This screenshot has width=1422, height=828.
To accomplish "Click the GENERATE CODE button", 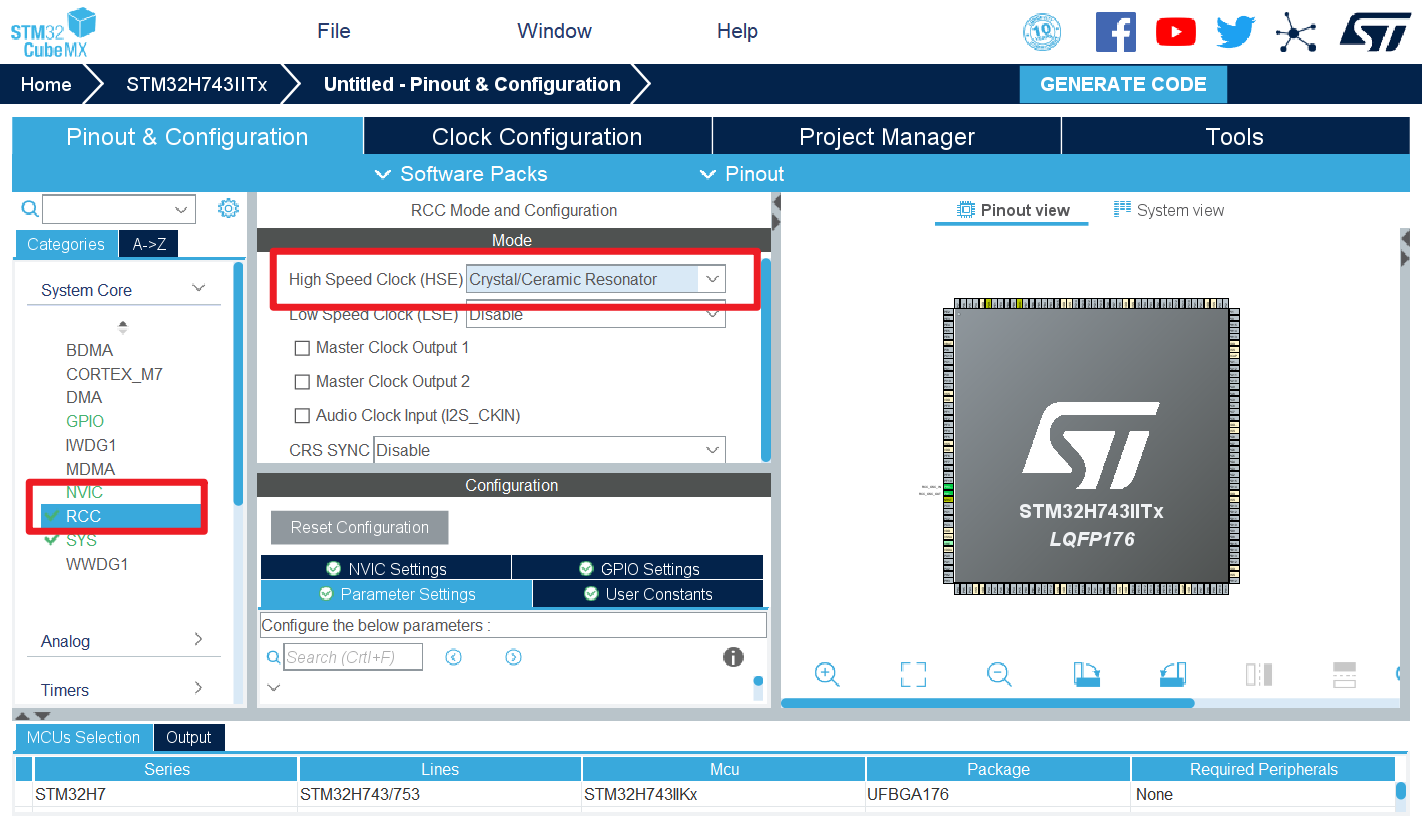I will pos(1122,84).
